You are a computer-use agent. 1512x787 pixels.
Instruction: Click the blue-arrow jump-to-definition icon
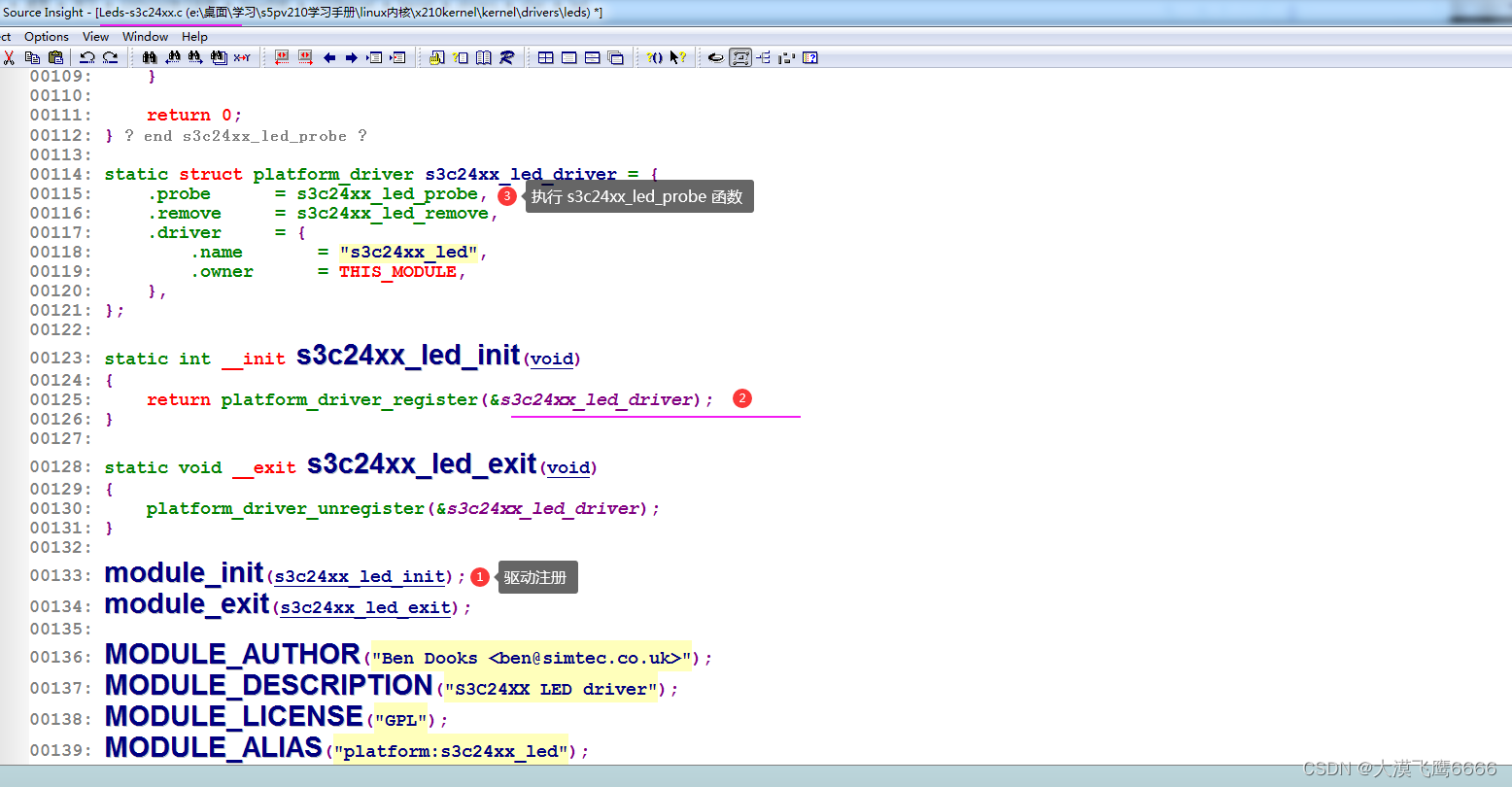(374, 57)
